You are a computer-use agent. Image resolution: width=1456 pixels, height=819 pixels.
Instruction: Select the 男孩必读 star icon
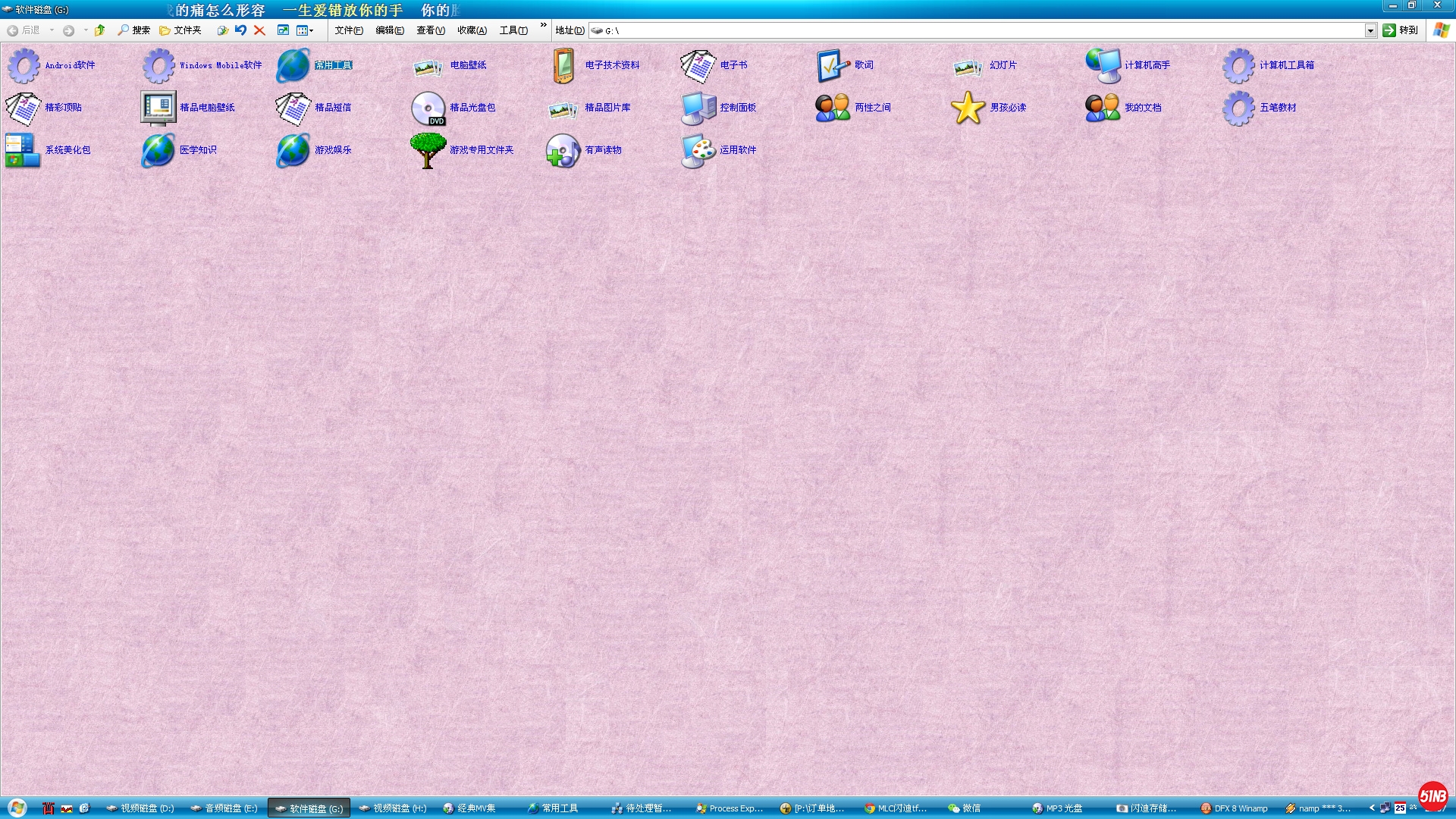click(968, 108)
